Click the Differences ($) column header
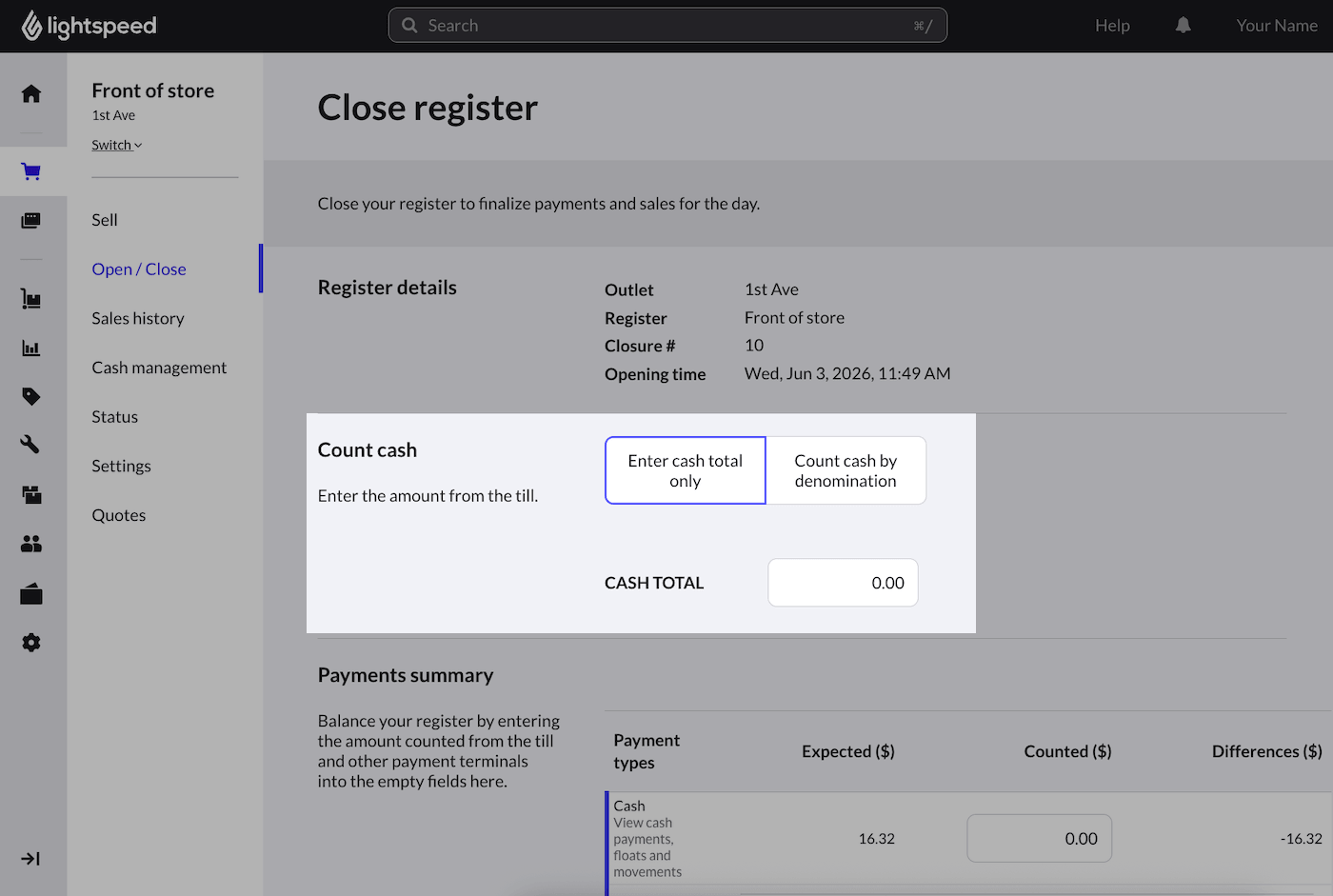The width and height of the screenshot is (1333, 896). point(1266,751)
